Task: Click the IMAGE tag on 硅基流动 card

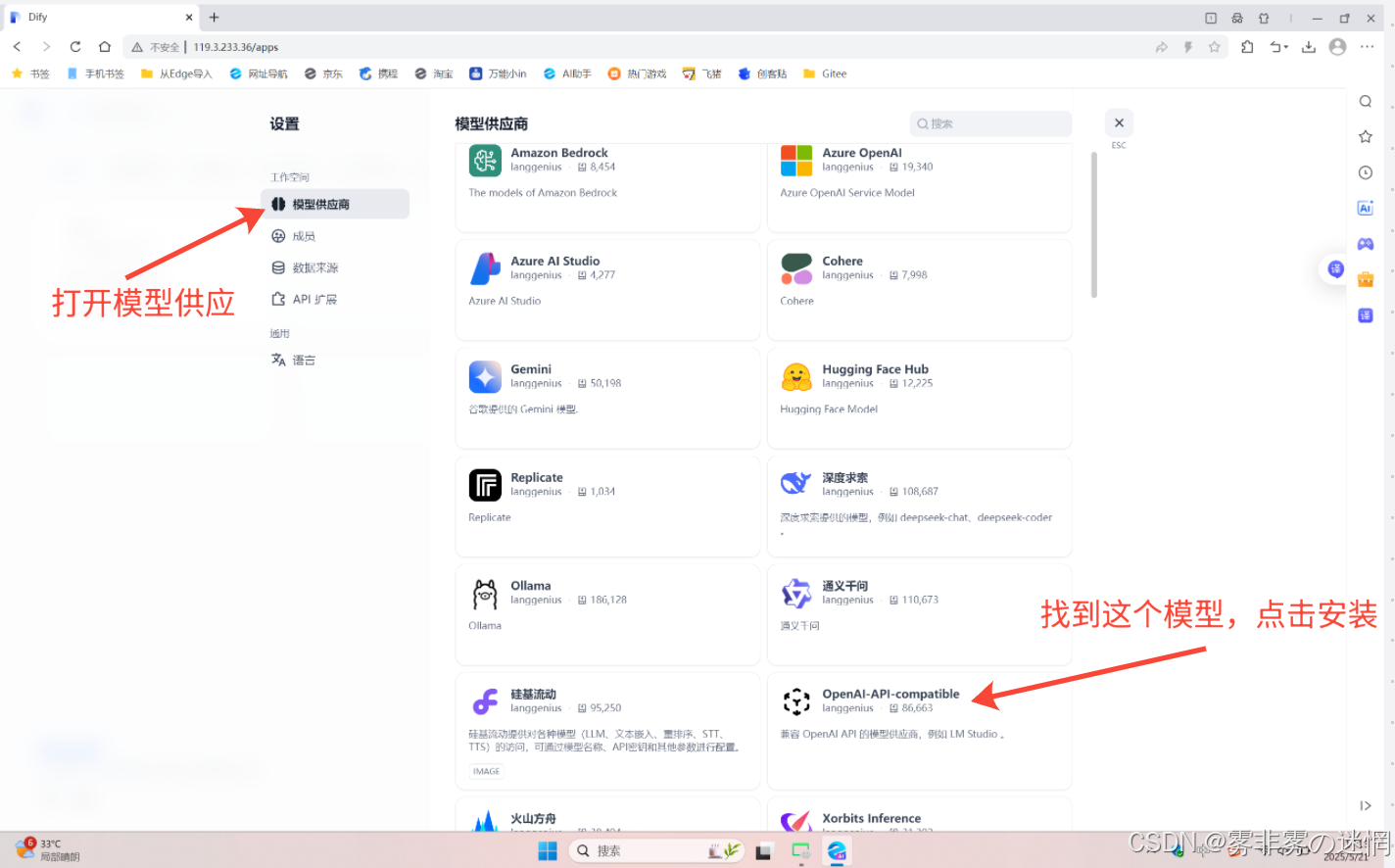Action: click(486, 771)
